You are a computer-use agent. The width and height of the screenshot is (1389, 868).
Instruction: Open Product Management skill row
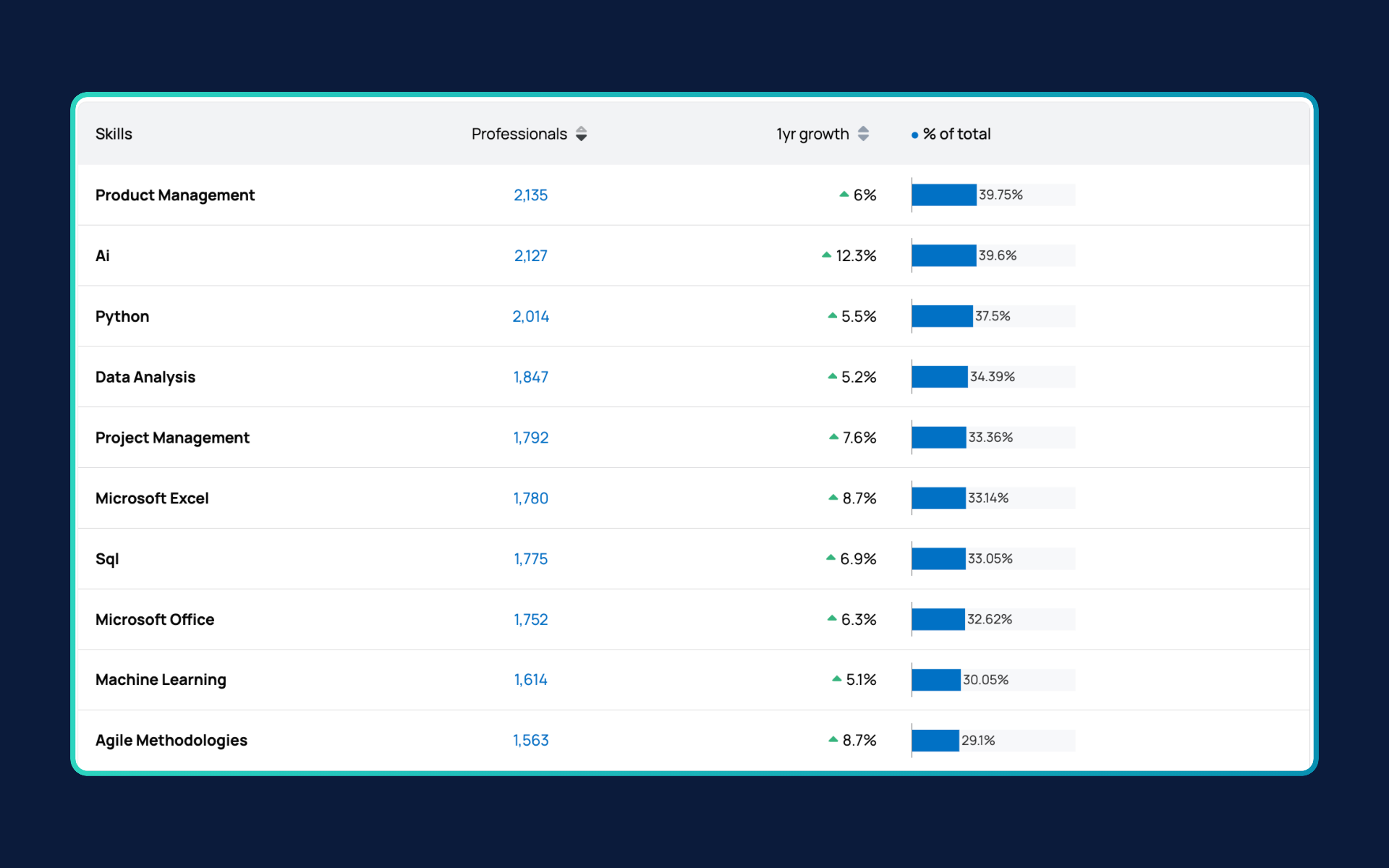[694, 195]
